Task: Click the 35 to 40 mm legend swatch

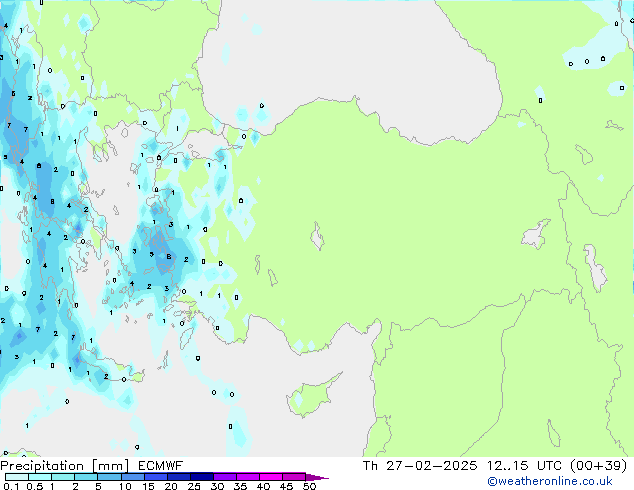Action: (x=248, y=477)
